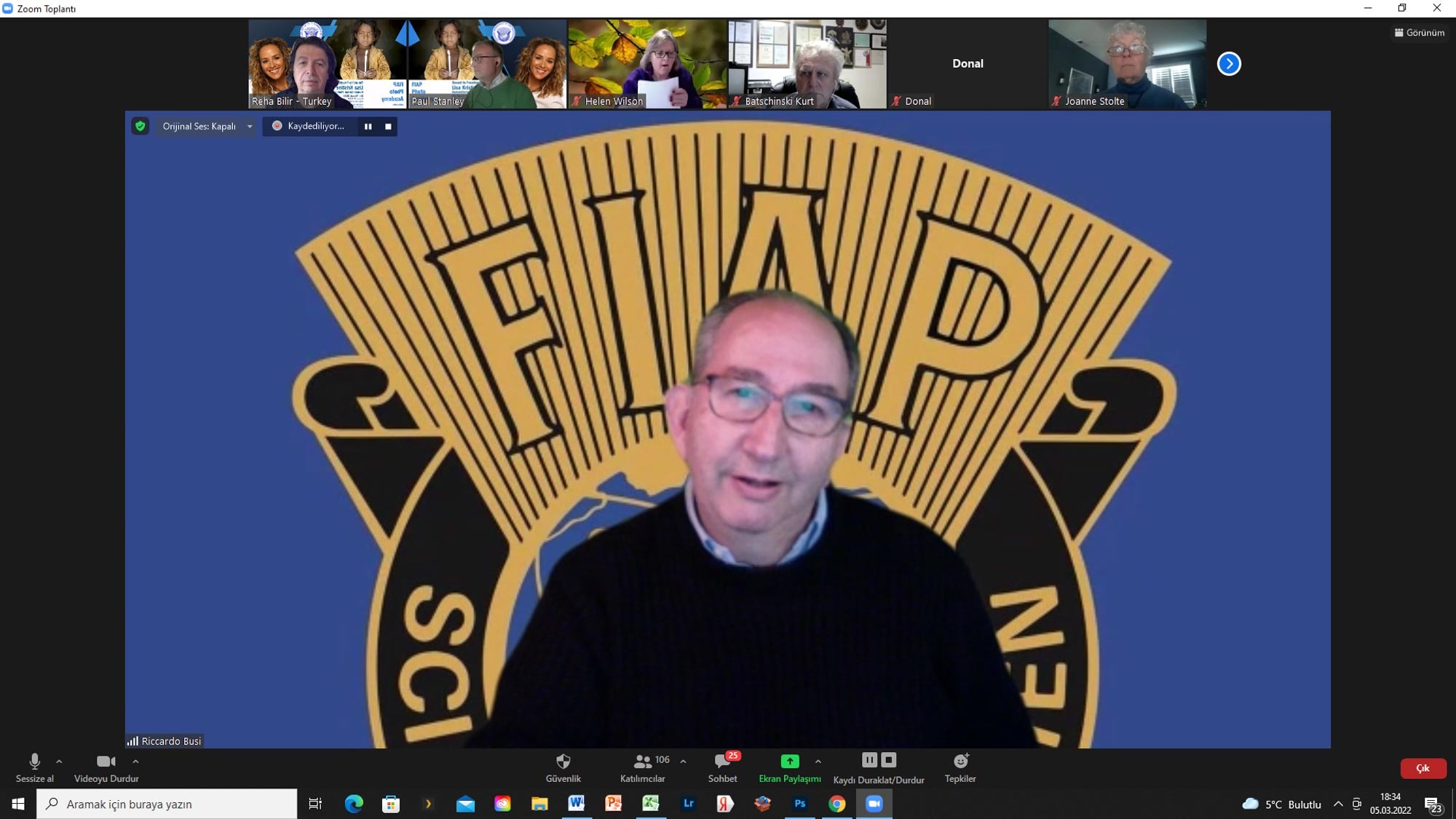Screen dimensions: 1456x819
Task: Open Task View on the taskbar
Action: pos(315,804)
